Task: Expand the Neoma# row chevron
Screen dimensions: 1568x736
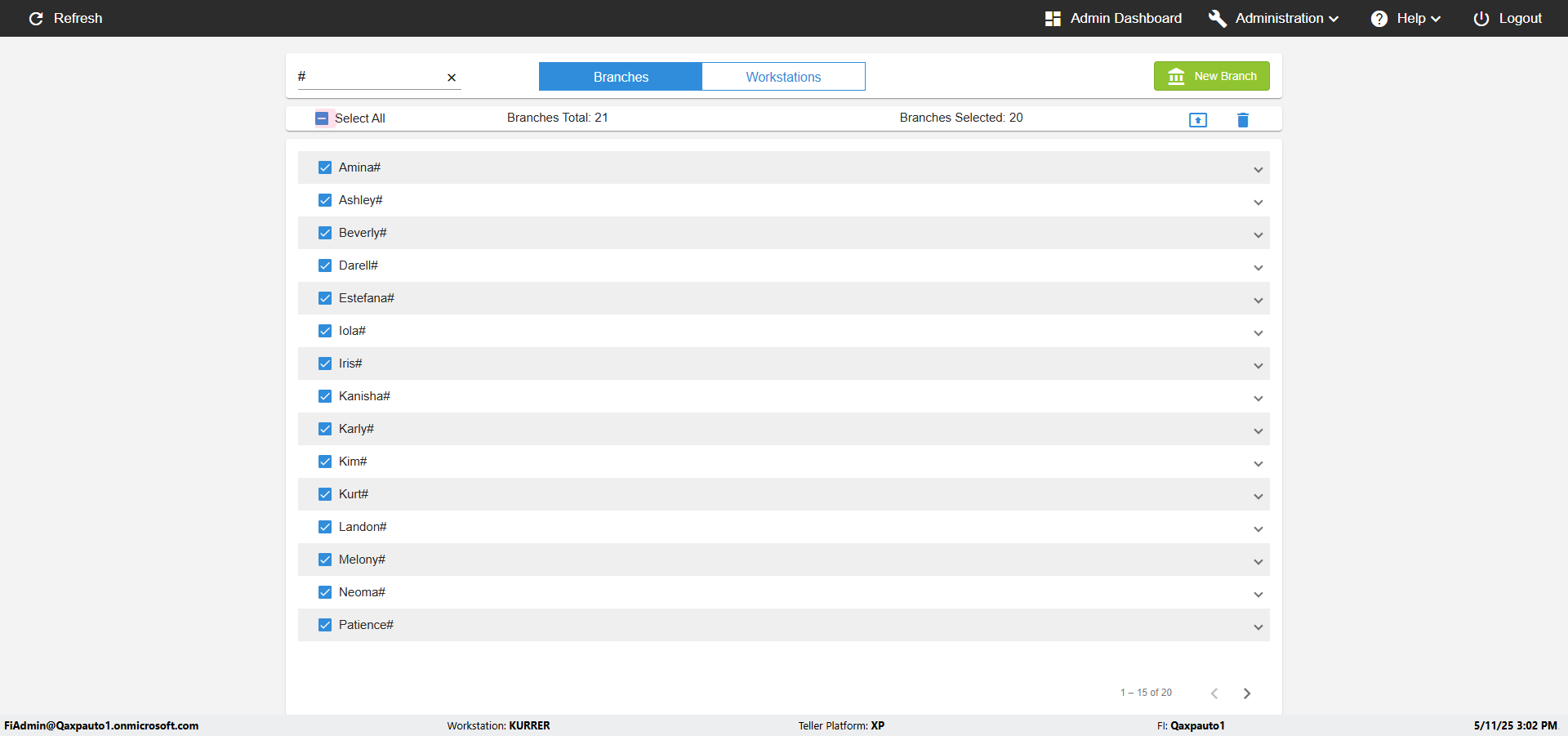Action: coord(1258,595)
